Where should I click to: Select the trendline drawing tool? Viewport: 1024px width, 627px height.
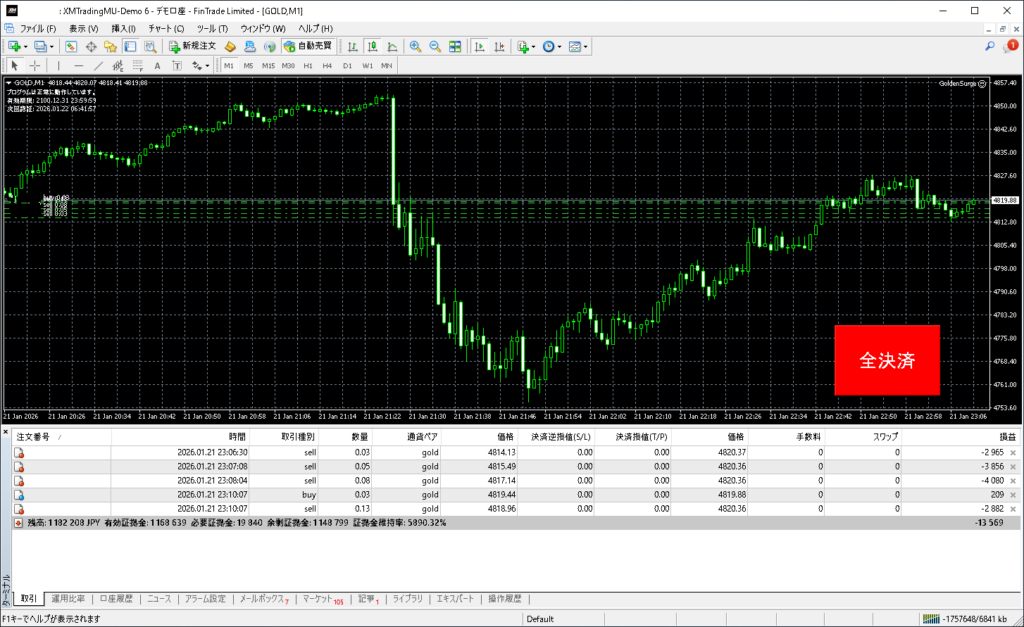pos(99,66)
